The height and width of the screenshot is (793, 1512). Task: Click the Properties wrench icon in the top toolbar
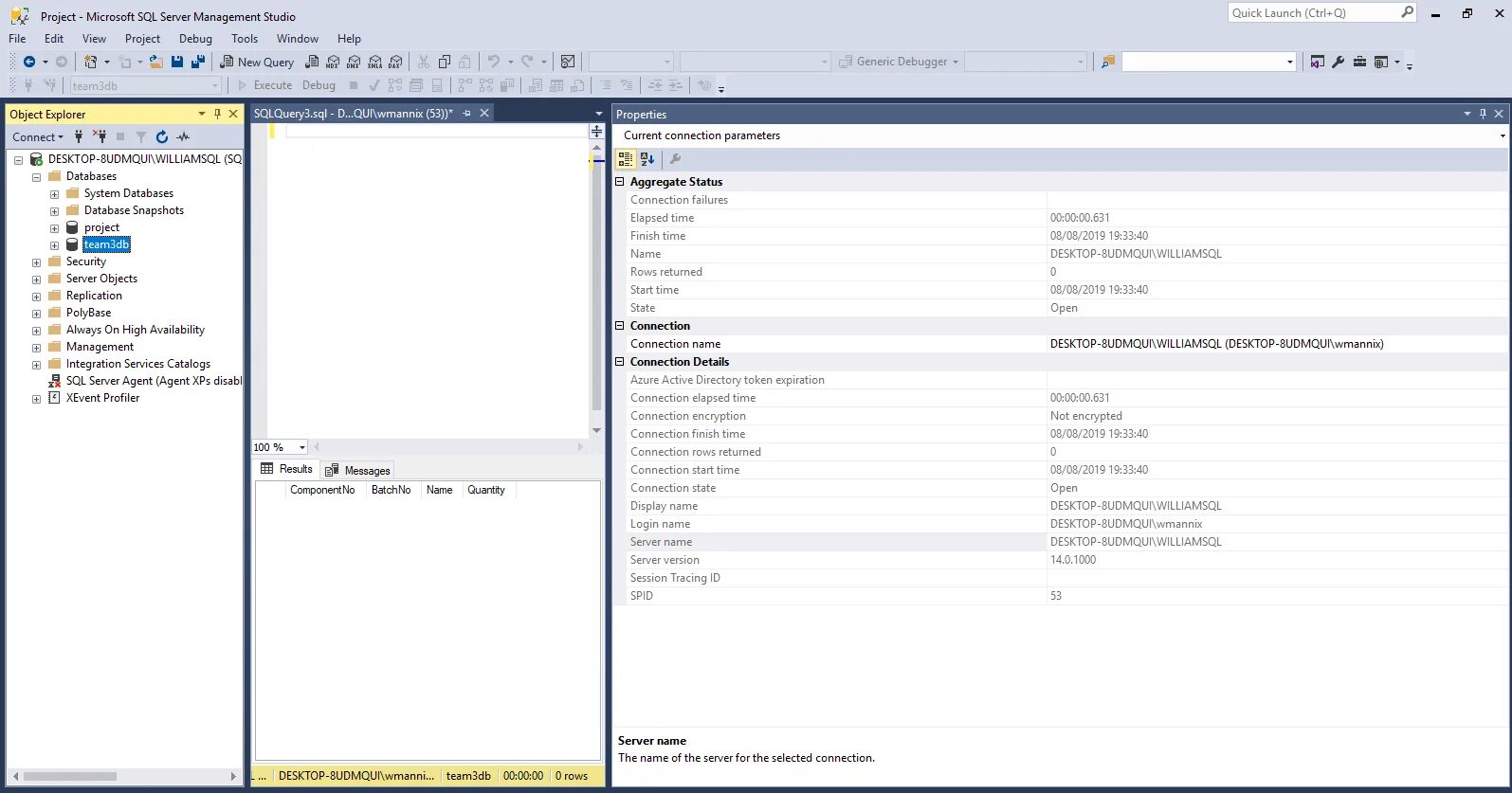(x=1339, y=62)
